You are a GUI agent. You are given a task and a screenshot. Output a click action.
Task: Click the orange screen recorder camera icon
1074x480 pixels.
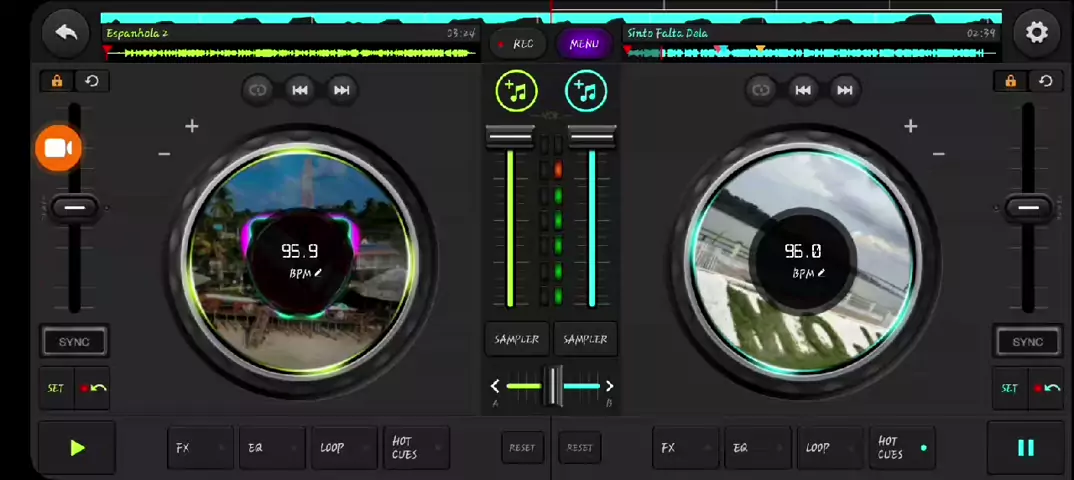[x=59, y=148]
